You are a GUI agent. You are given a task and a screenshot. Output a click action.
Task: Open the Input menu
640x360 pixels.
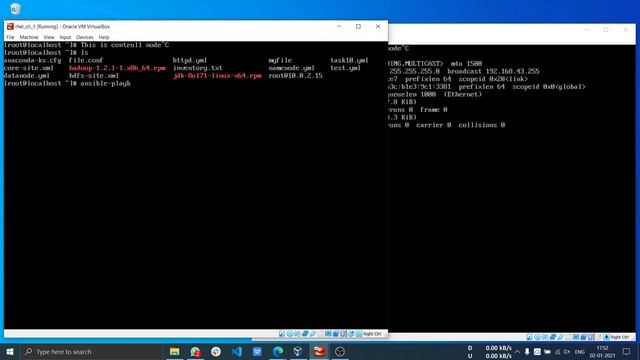click(65, 37)
